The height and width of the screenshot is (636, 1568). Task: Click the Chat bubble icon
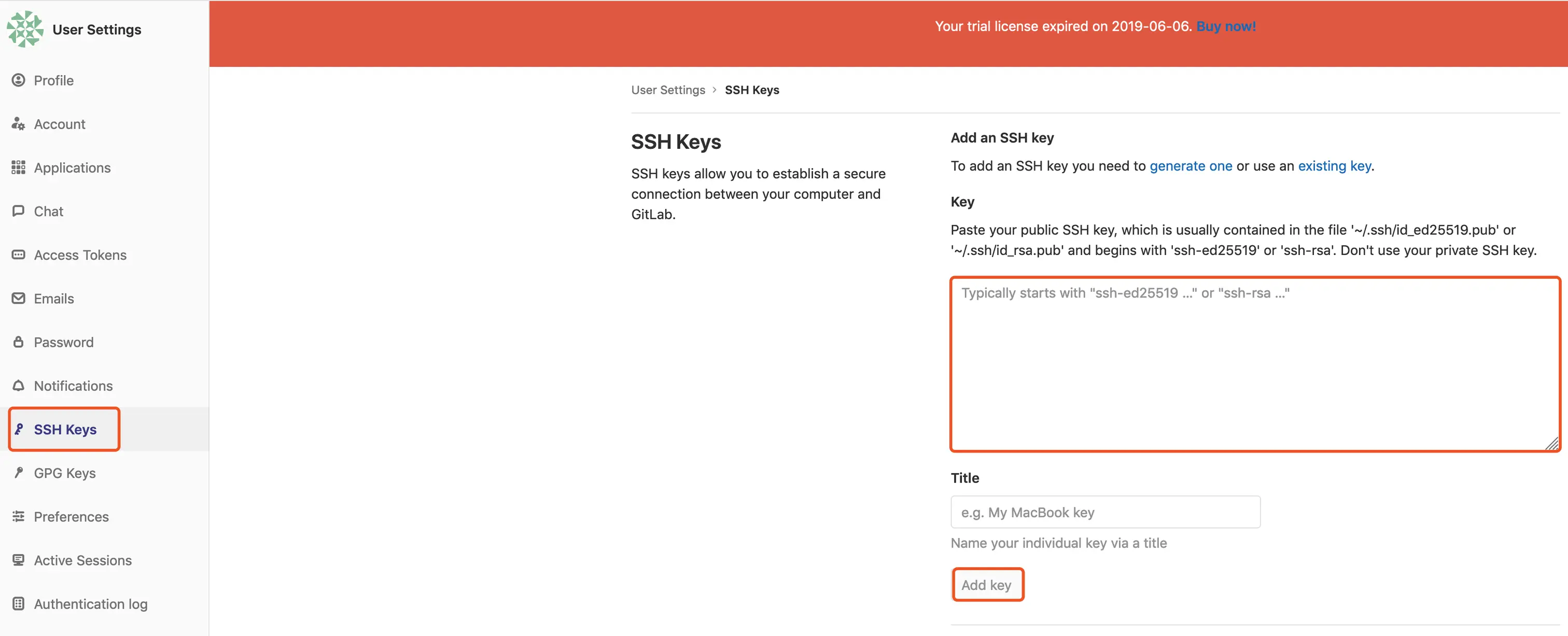(x=18, y=211)
